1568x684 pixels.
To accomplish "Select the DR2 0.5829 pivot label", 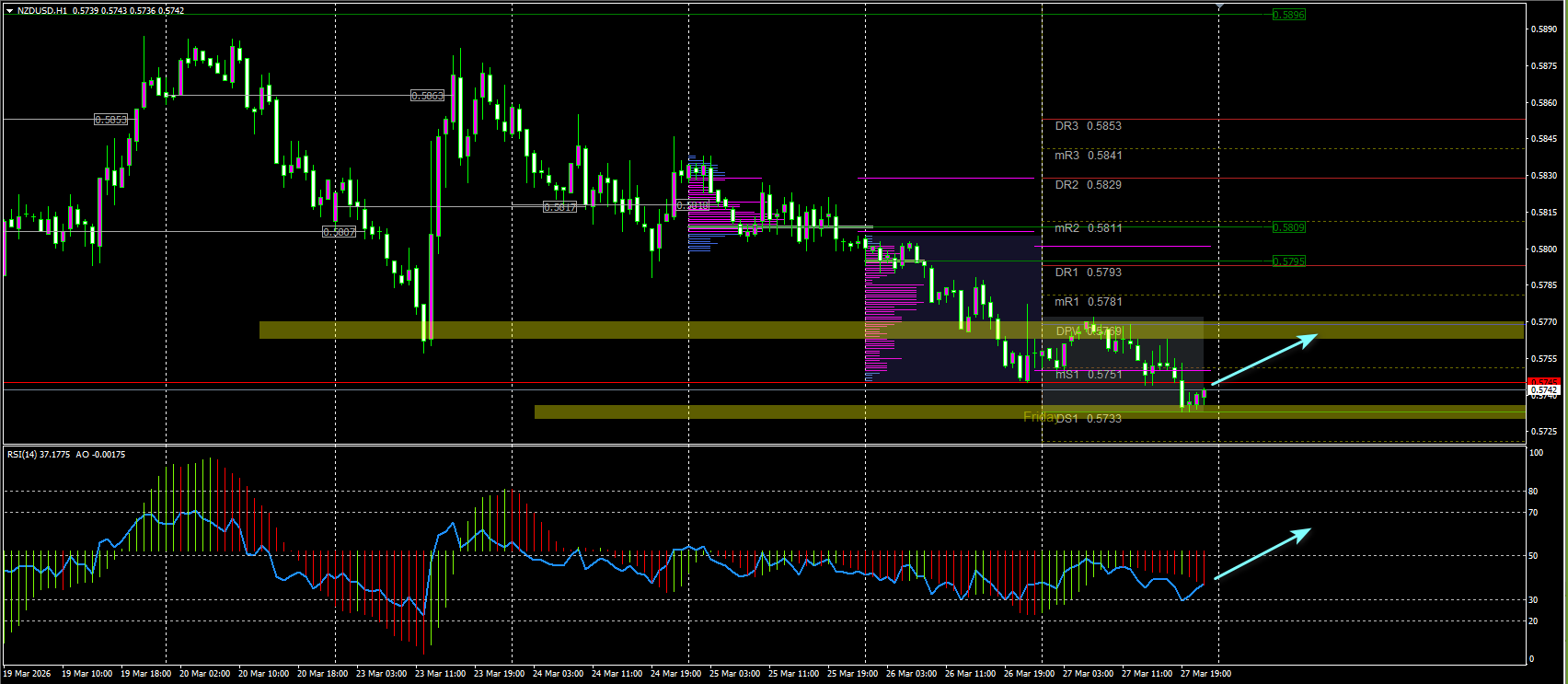I will pos(1088,185).
